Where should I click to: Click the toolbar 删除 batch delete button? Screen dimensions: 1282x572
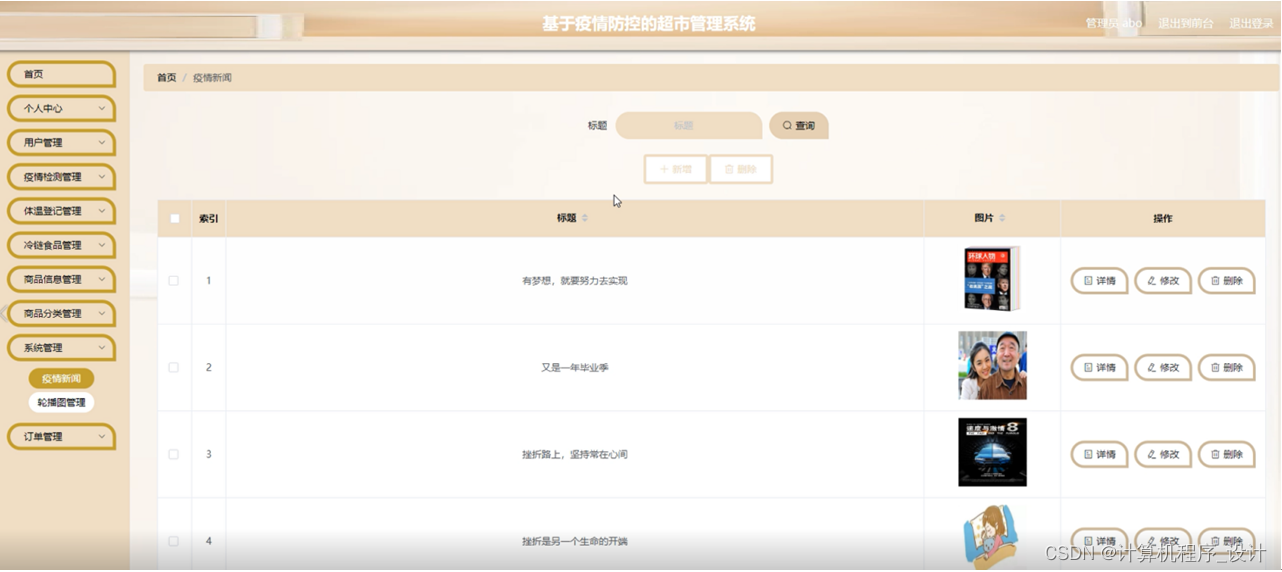(x=741, y=170)
